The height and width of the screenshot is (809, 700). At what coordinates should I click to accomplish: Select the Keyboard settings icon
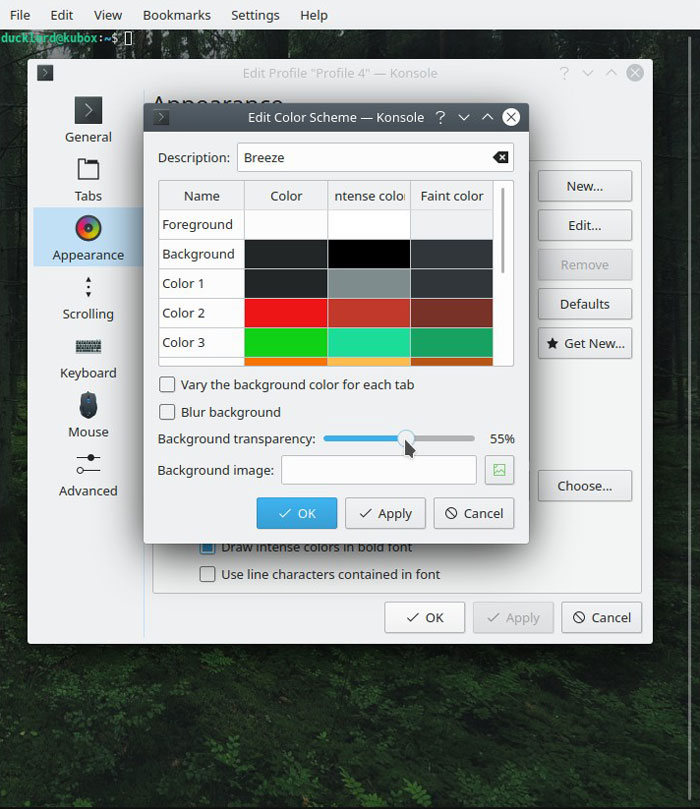(x=88, y=347)
